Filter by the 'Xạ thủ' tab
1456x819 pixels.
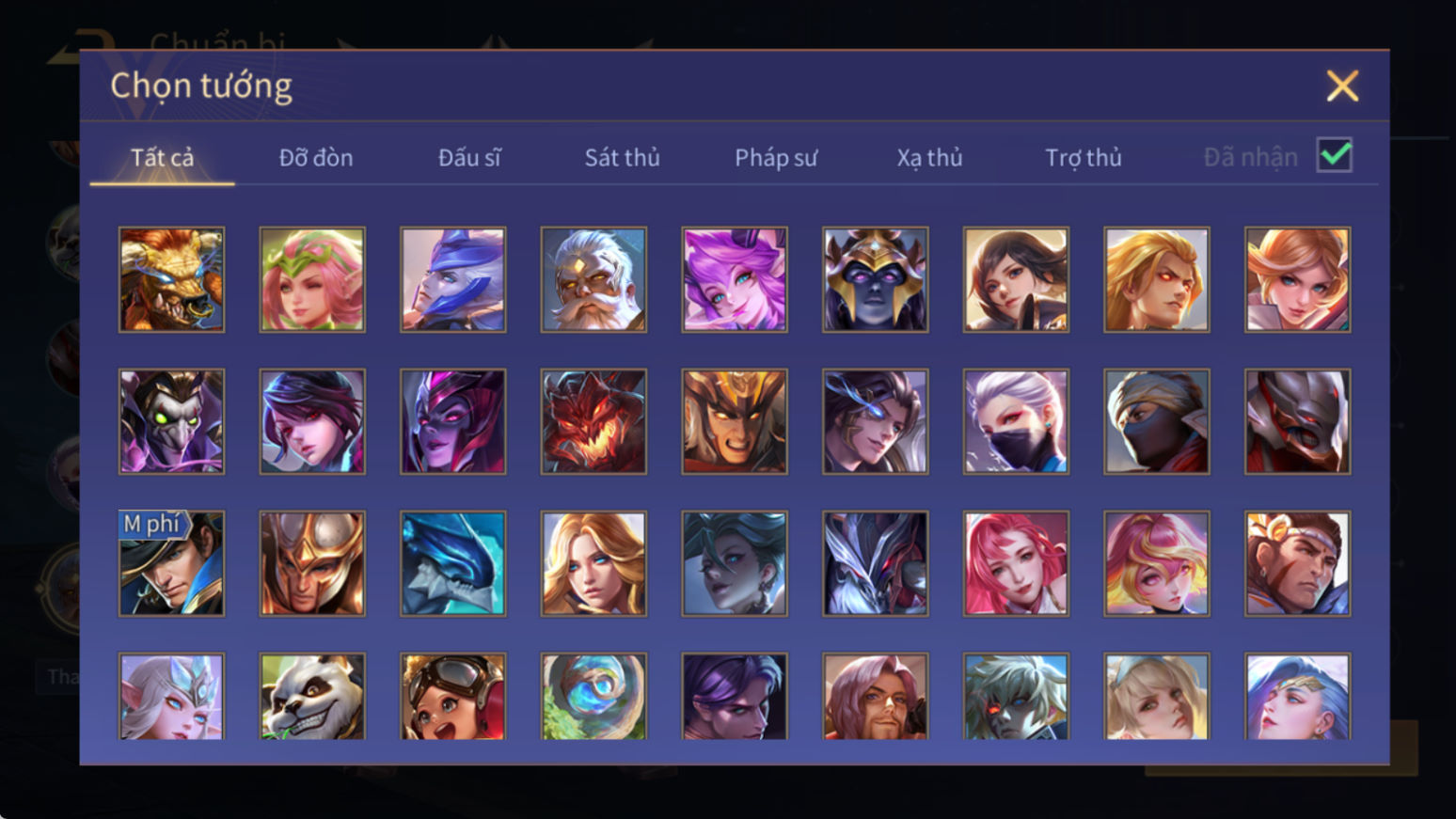pyautogui.click(x=929, y=157)
